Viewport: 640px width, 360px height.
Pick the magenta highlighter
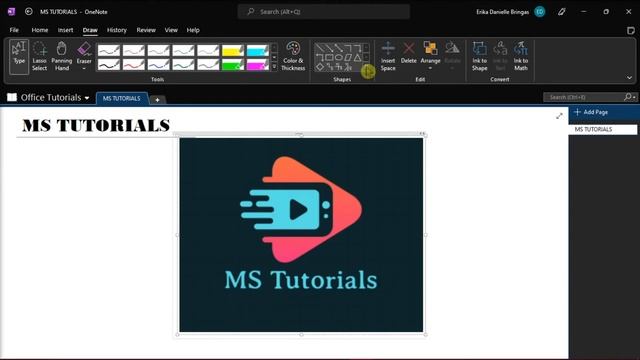pyautogui.click(x=258, y=64)
